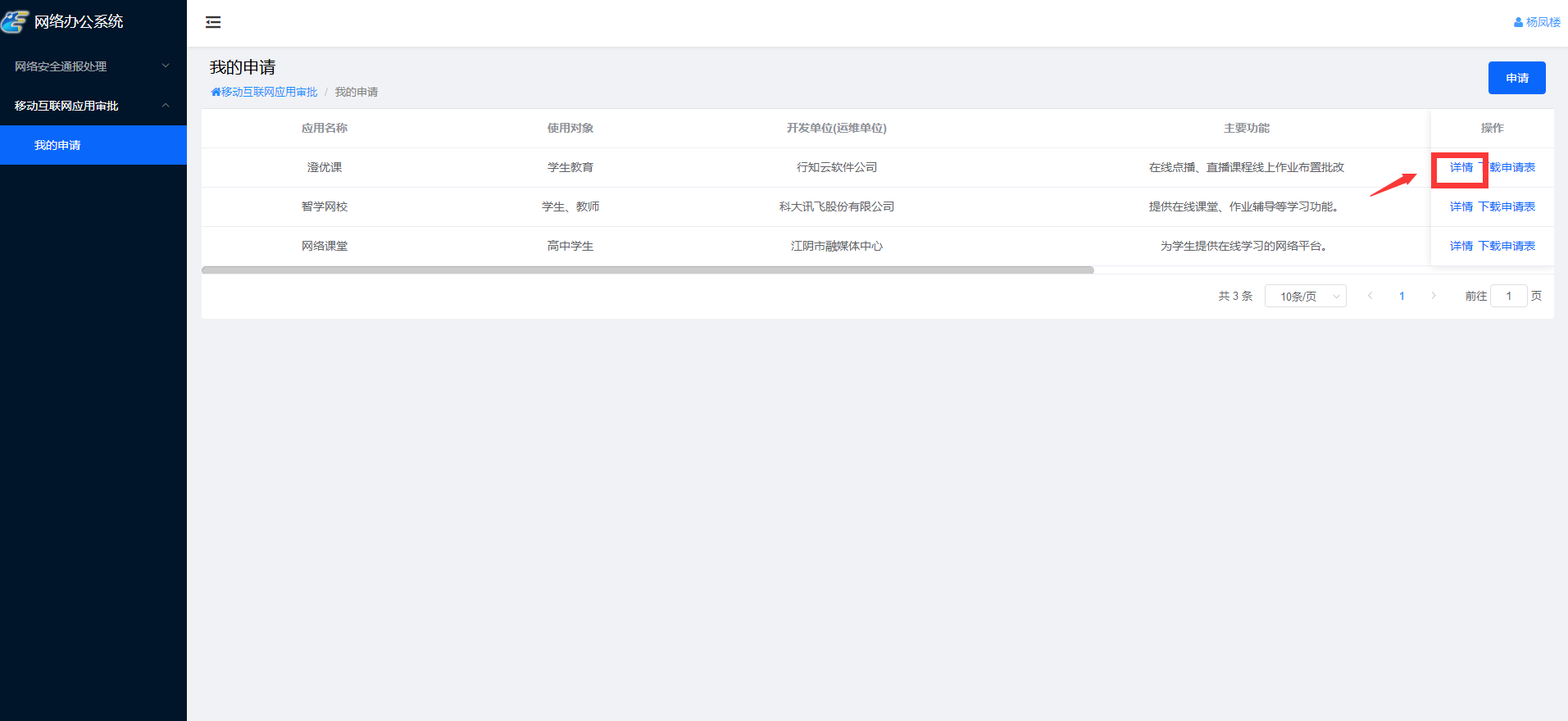The width and height of the screenshot is (1568, 721).
Task: Click the 主要功能 column header
Action: (1247, 128)
